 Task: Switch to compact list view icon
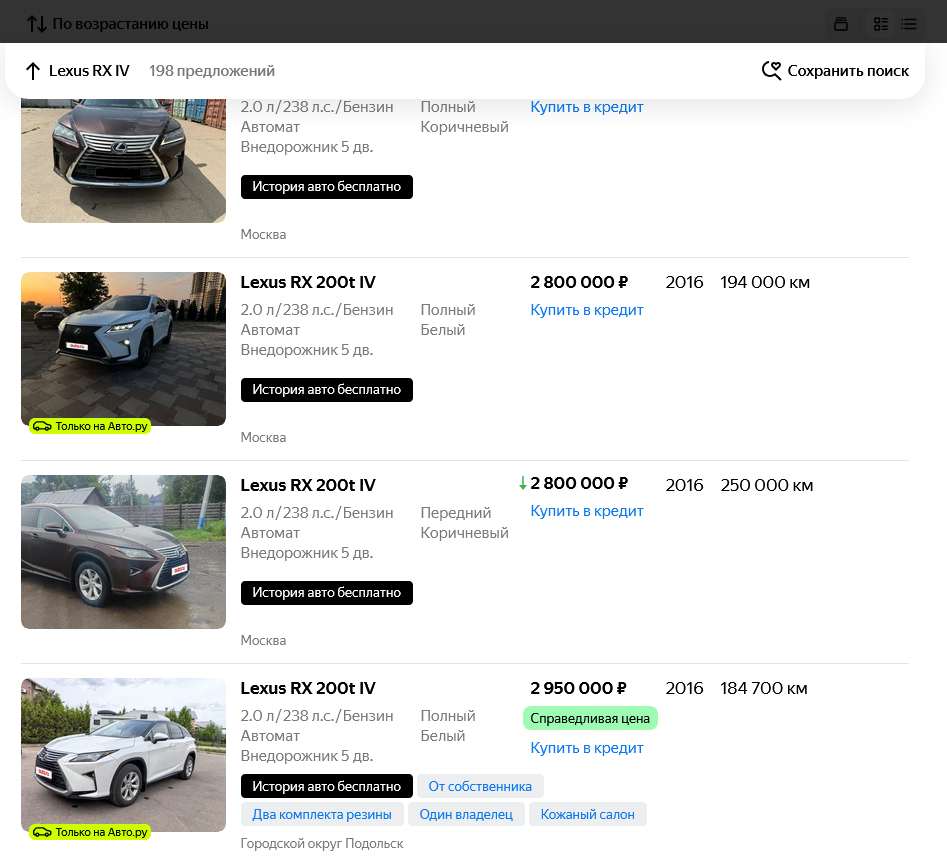908,24
